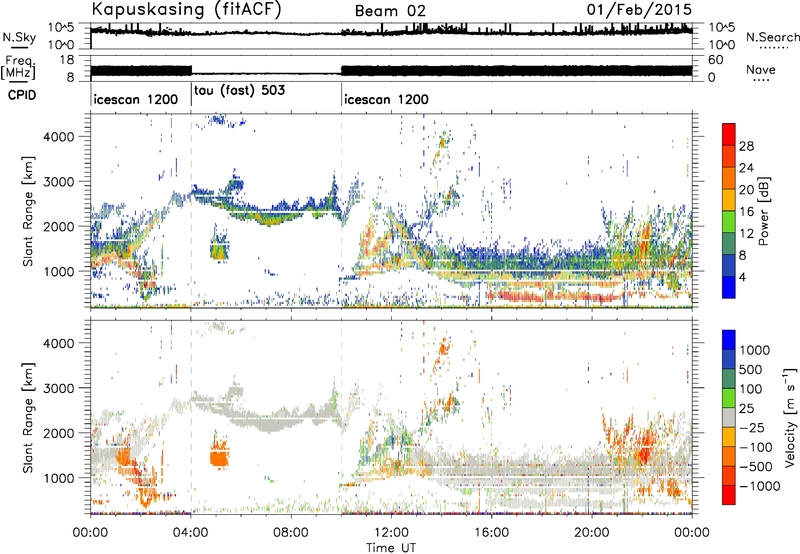Click the velocity scale value '1000'
Viewport: 800px width, 554px height.
(x=754, y=350)
